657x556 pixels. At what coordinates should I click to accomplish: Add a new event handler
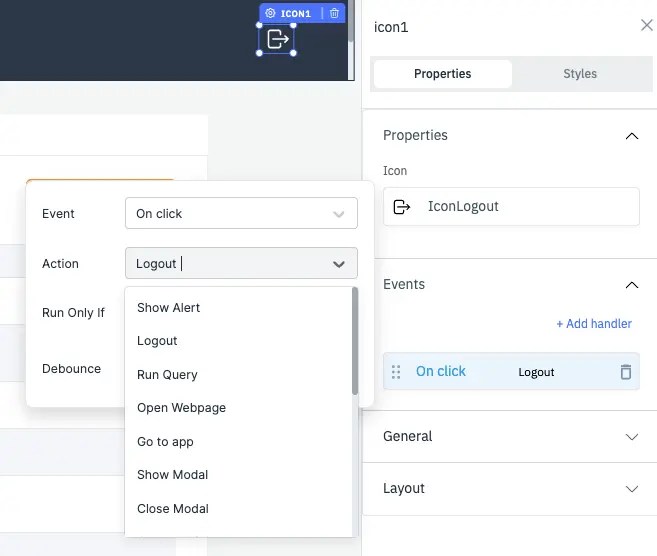tap(594, 324)
